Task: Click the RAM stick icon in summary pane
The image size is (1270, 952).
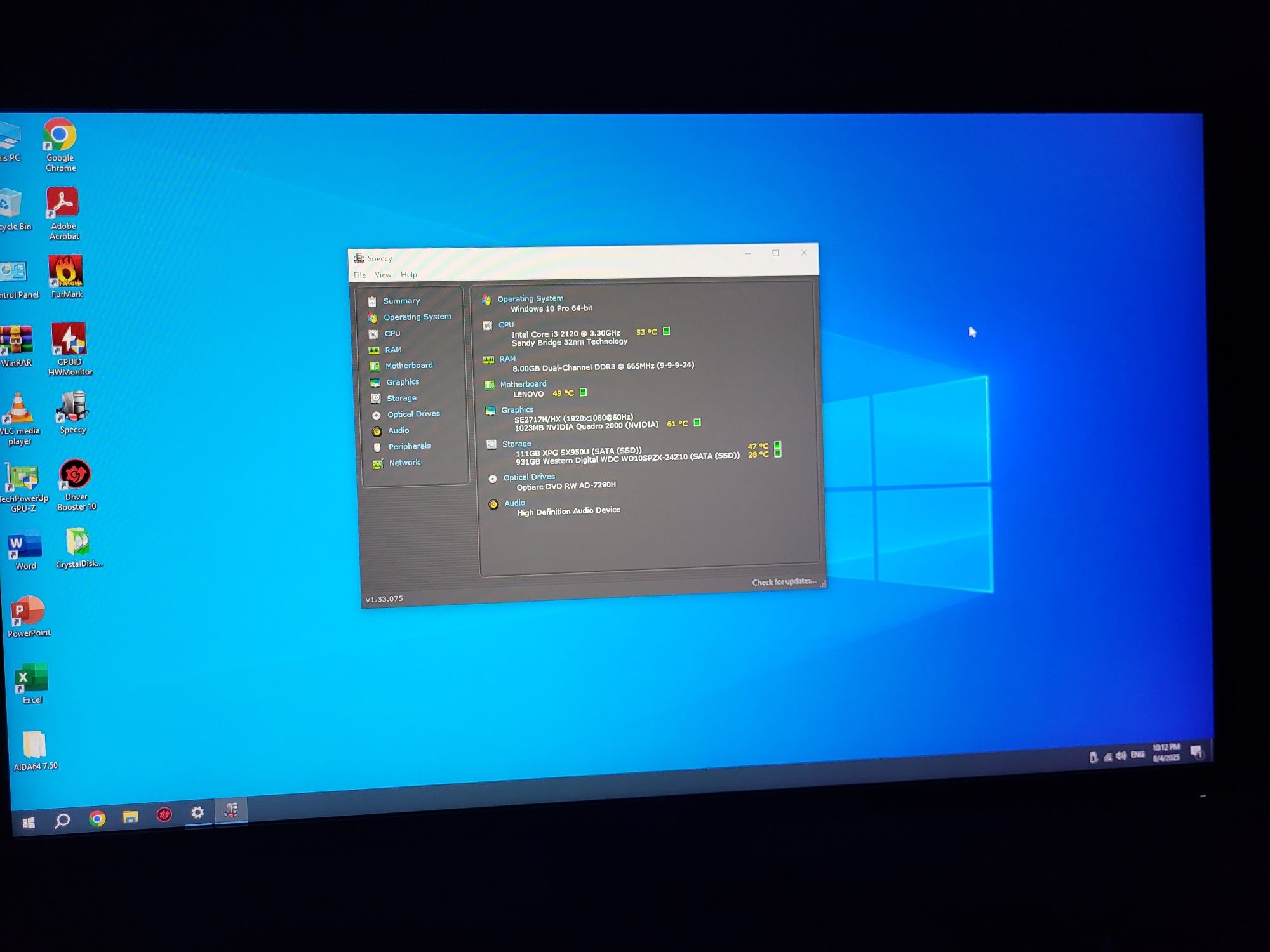Action: pos(488,360)
